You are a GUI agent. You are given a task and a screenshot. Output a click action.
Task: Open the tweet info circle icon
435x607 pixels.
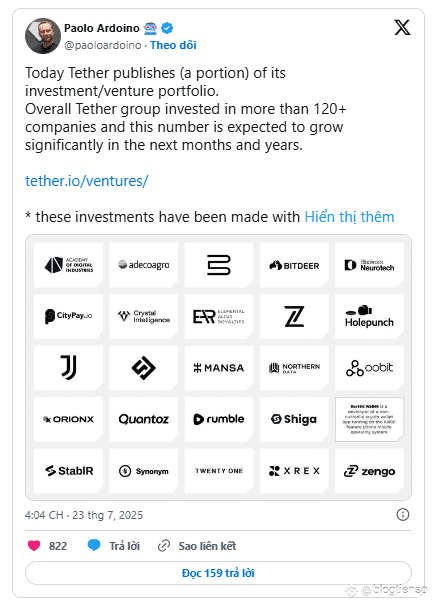[402, 514]
